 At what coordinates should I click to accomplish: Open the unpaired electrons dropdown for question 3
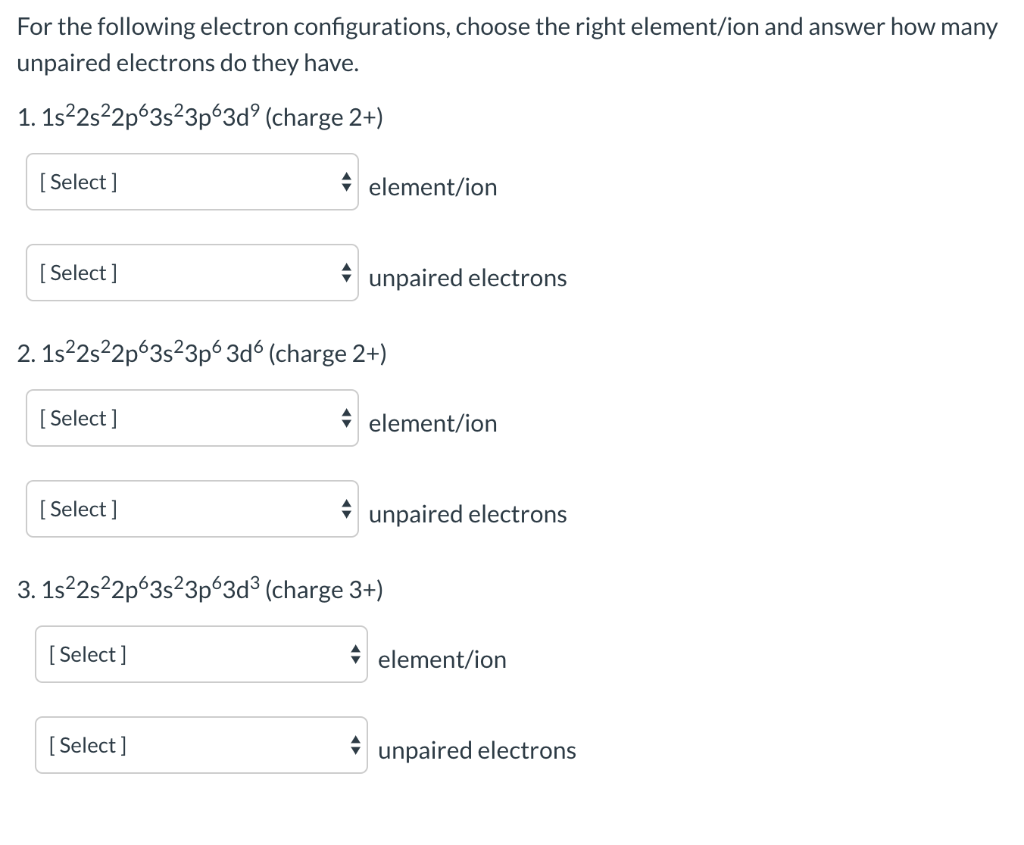(200, 745)
